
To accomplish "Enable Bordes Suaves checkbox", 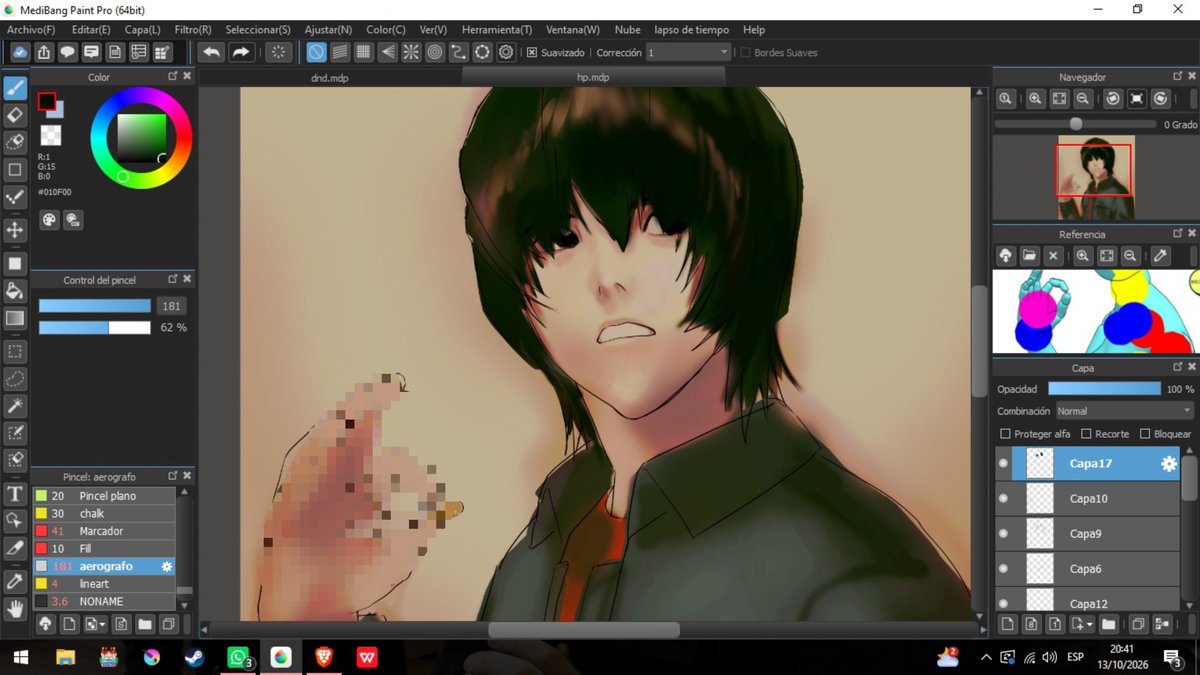I will click(x=745, y=52).
